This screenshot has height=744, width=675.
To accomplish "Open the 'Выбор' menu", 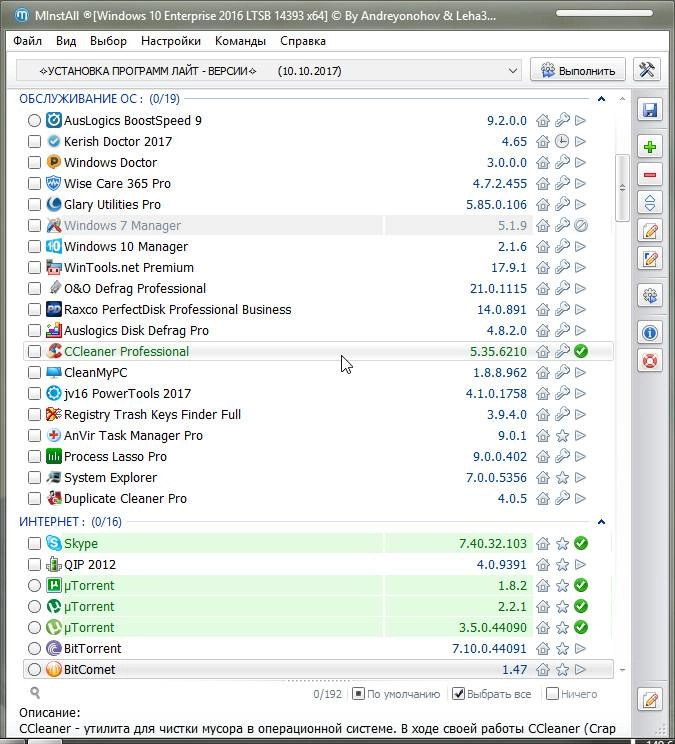I will [x=108, y=41].
